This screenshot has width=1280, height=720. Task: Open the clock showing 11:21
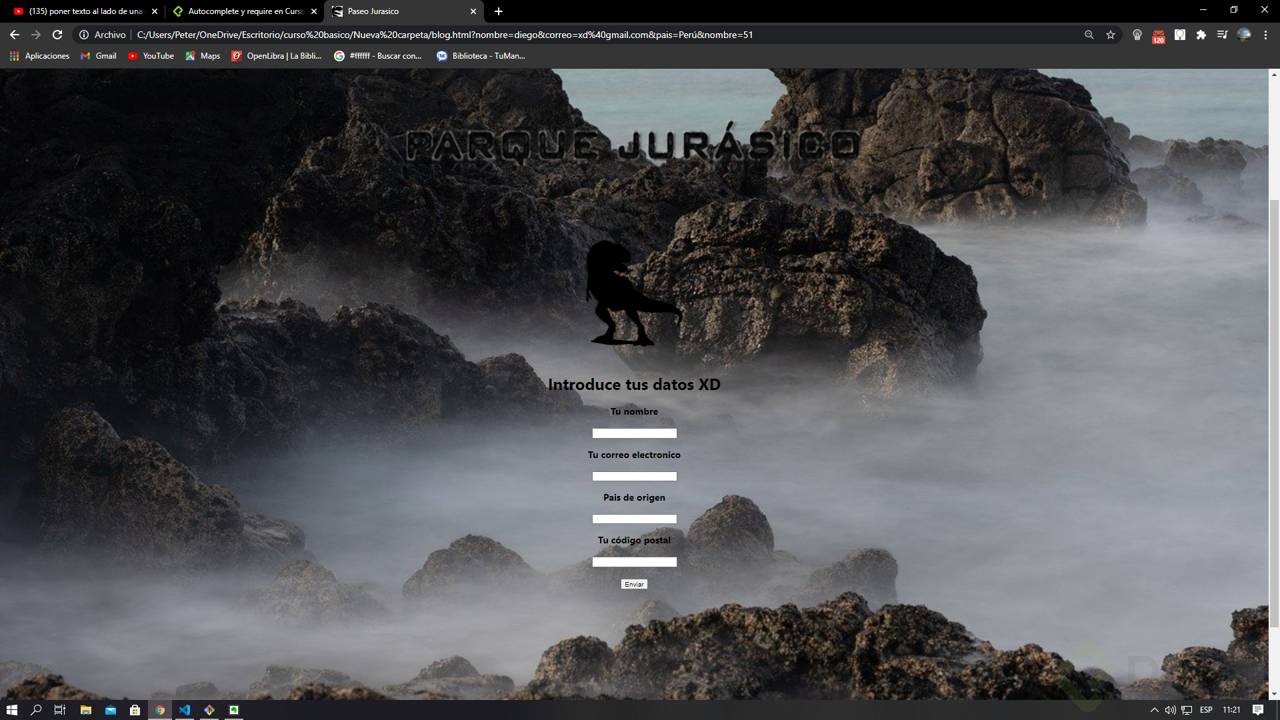(1231, 710)
